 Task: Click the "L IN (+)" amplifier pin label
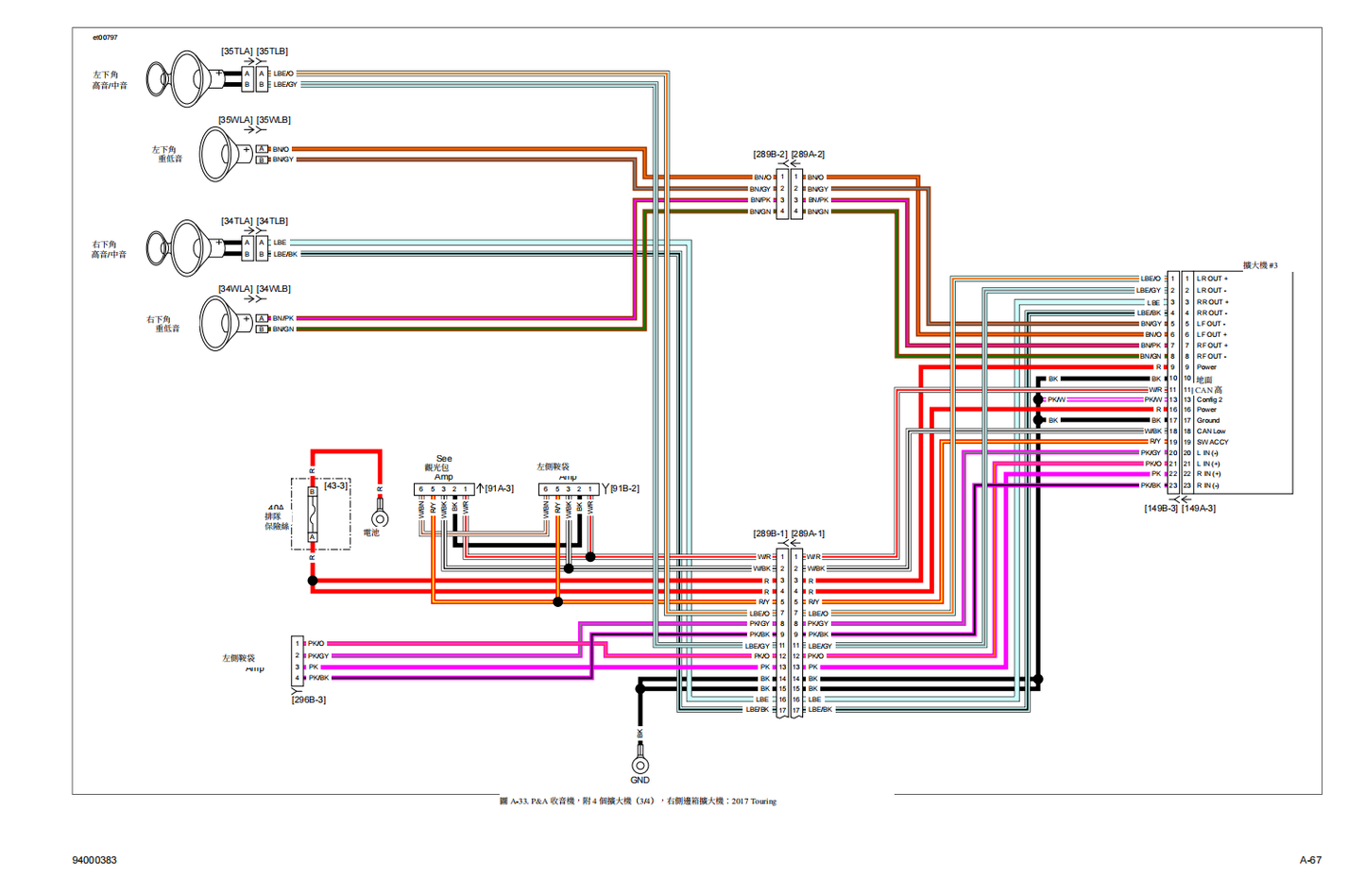(1208, 464)
